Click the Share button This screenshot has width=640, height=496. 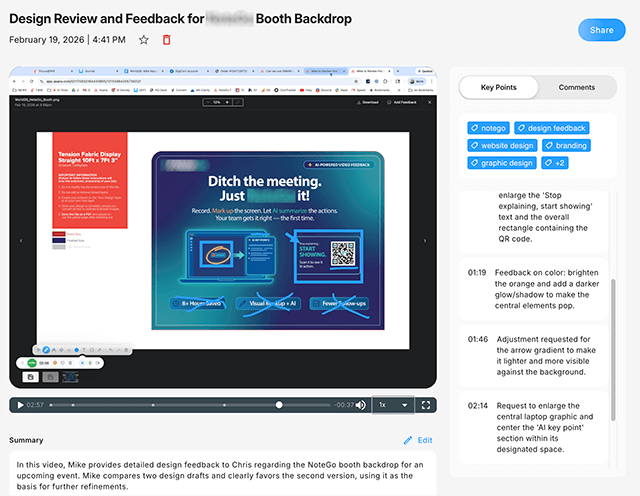click(x=601, y=30)
